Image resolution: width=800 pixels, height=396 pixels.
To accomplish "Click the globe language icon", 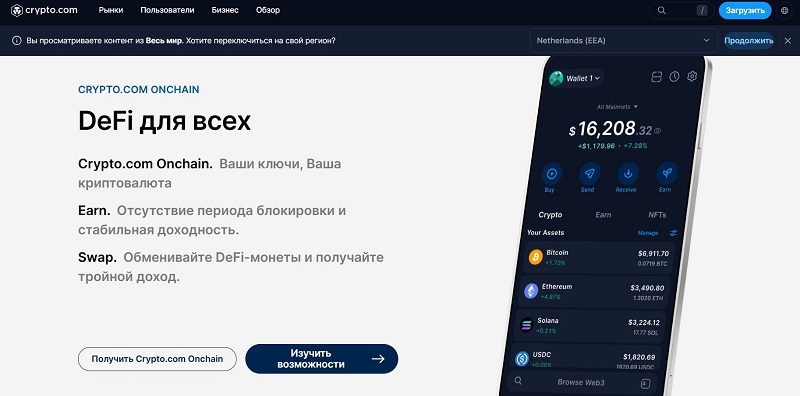I will [x=785, y=10].
